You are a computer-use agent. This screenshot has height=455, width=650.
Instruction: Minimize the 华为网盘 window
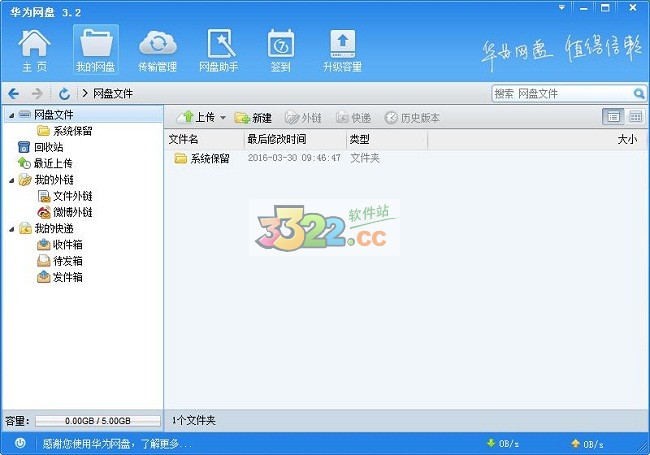click(x=584, y=8)
